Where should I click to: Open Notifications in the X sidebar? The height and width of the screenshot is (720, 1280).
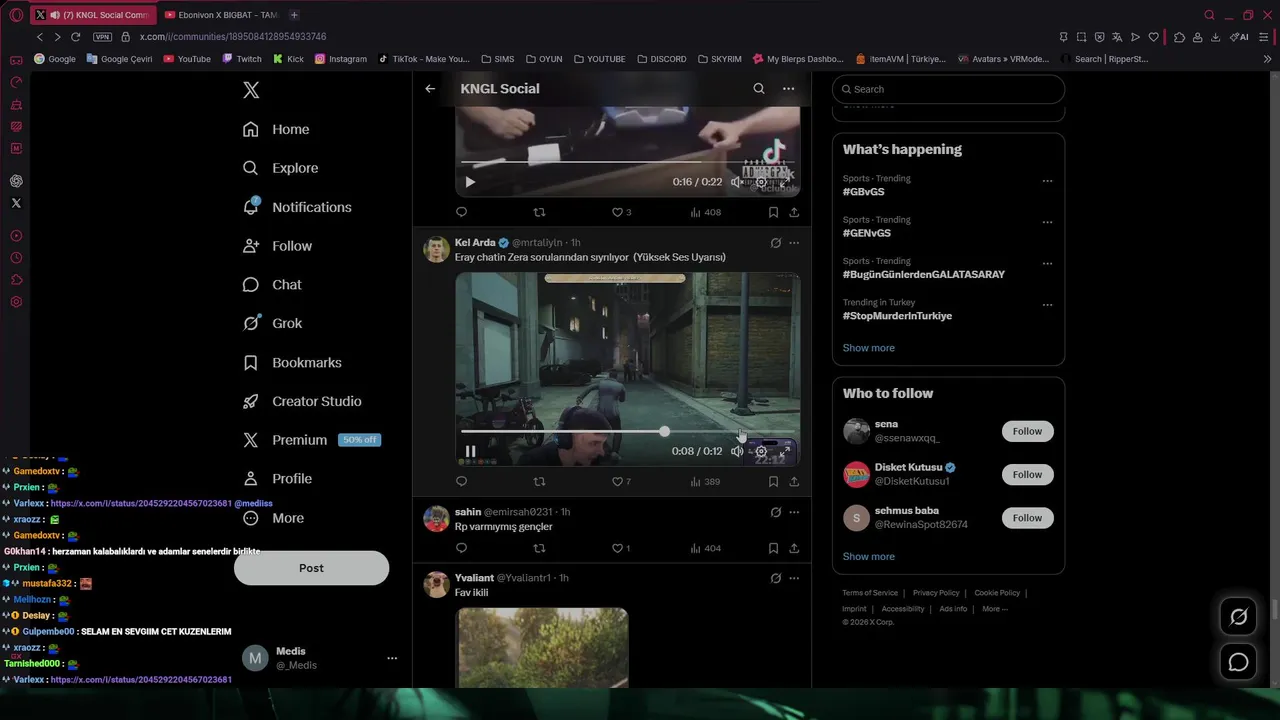click(x=297, y=207)
